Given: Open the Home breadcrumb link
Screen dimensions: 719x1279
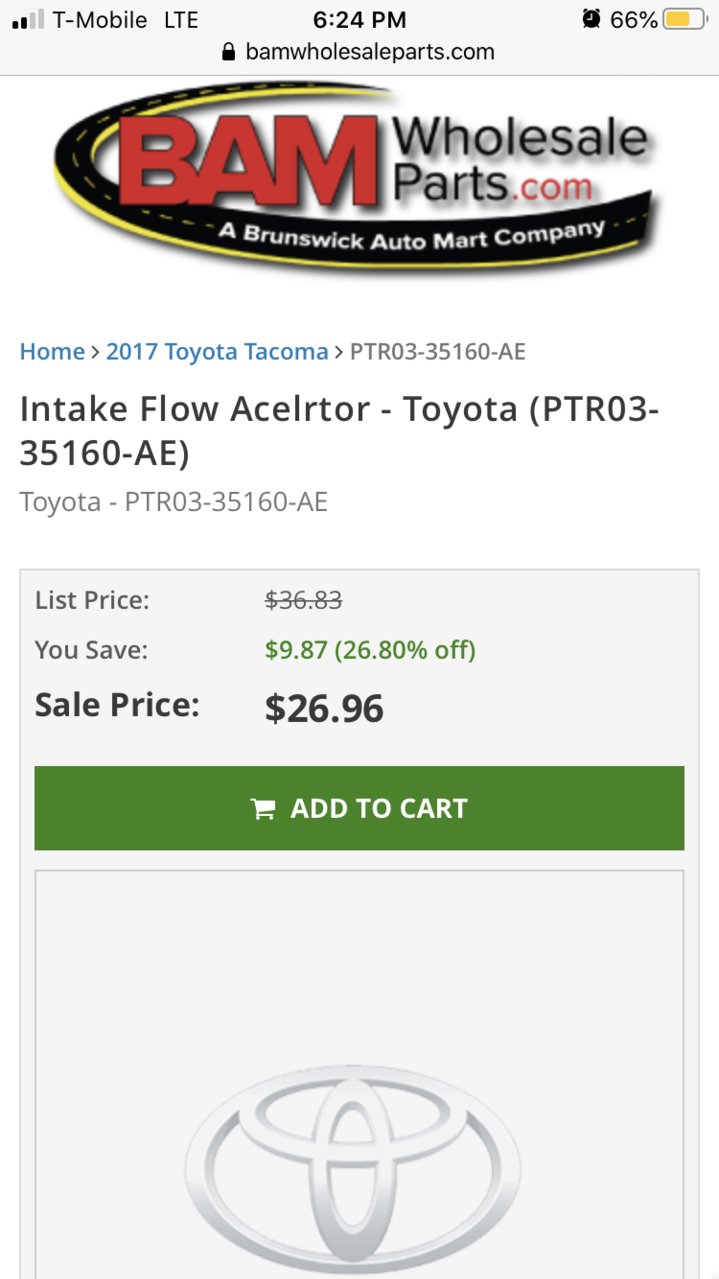Looking at the screenshot, I should [x=52, y=352].
